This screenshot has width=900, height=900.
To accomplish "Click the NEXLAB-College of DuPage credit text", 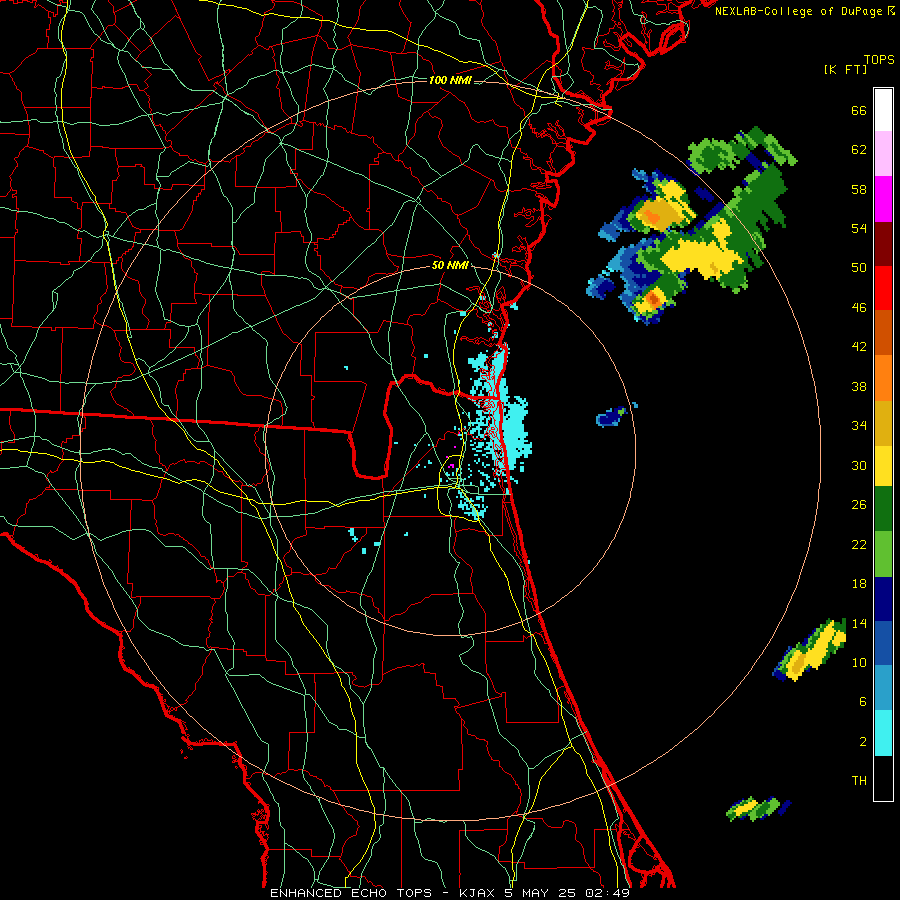I will 798,11.
